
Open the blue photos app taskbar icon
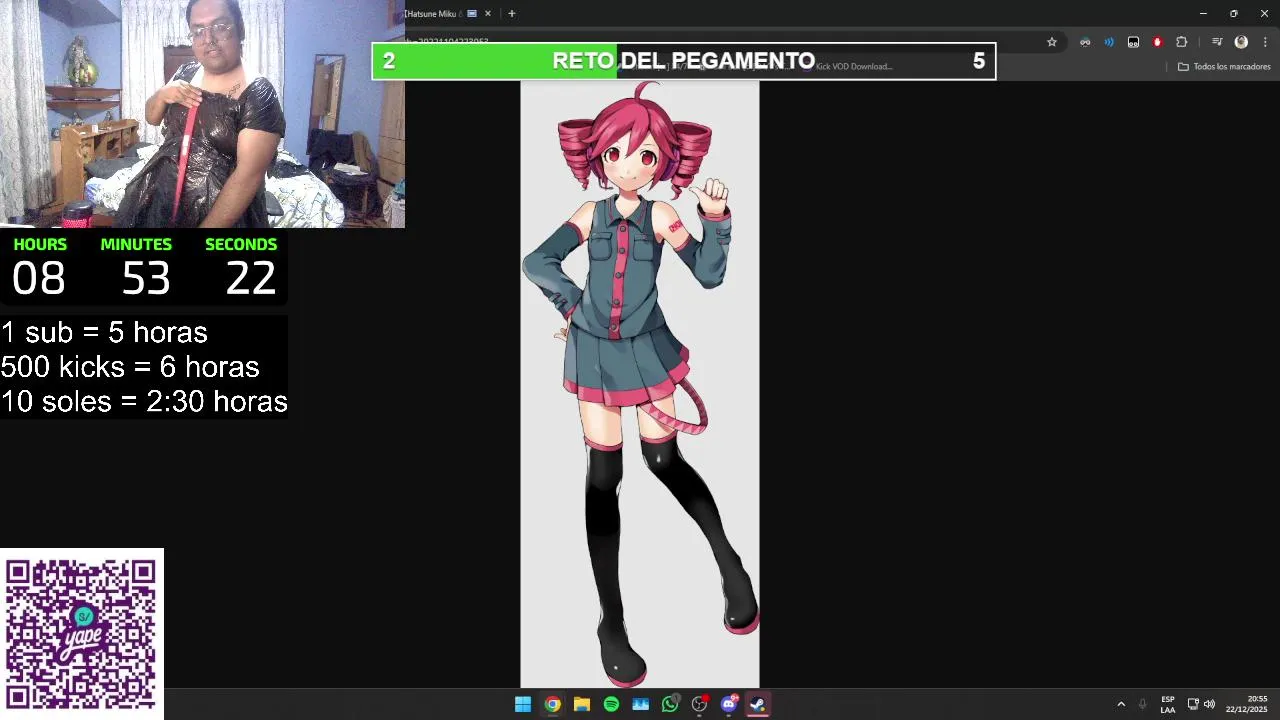[x=640, y=705]
